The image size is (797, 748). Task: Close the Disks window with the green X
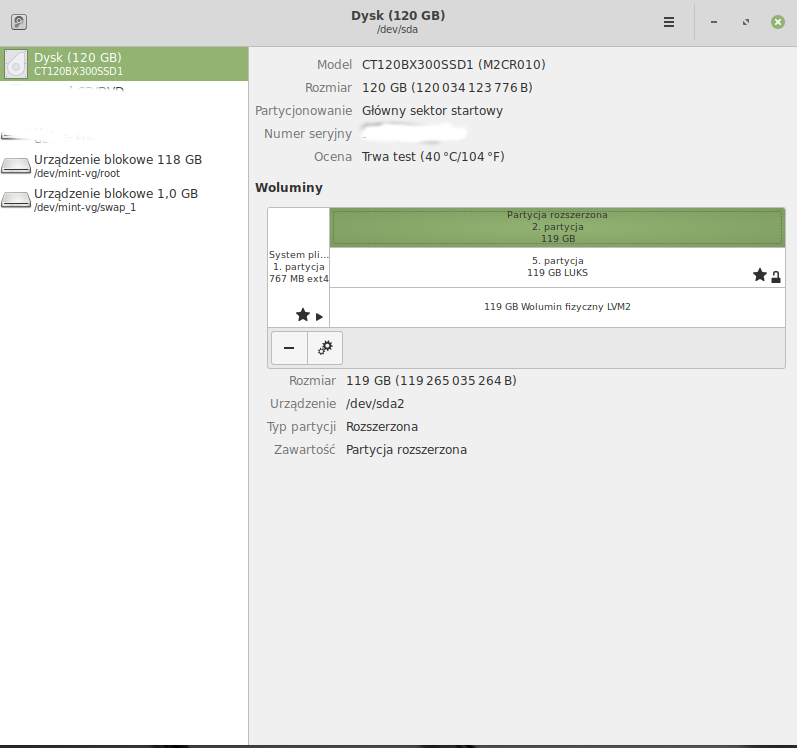777,22
